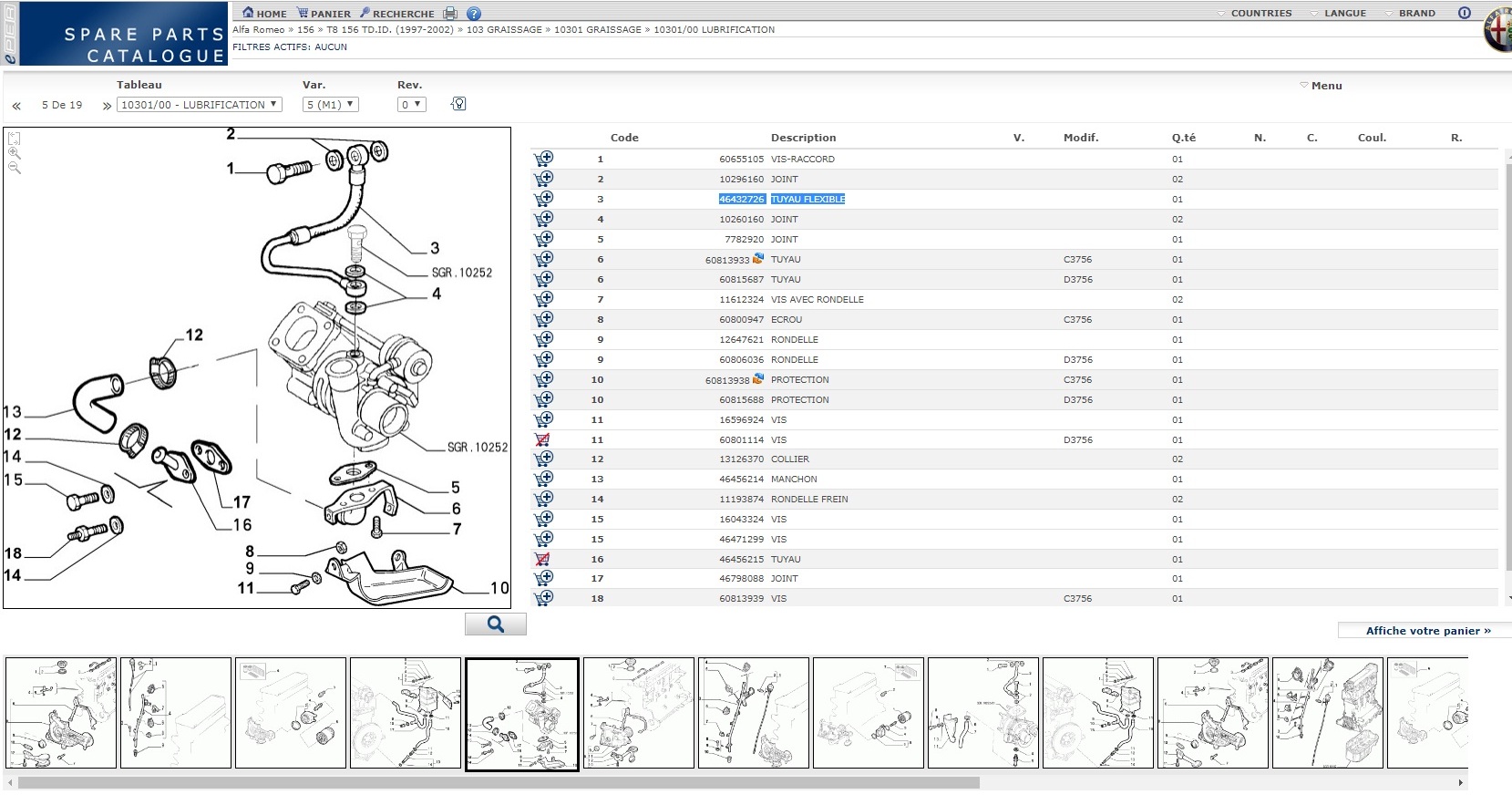
Task: Open help via the blue question mark icon
Action: point(473,14)
